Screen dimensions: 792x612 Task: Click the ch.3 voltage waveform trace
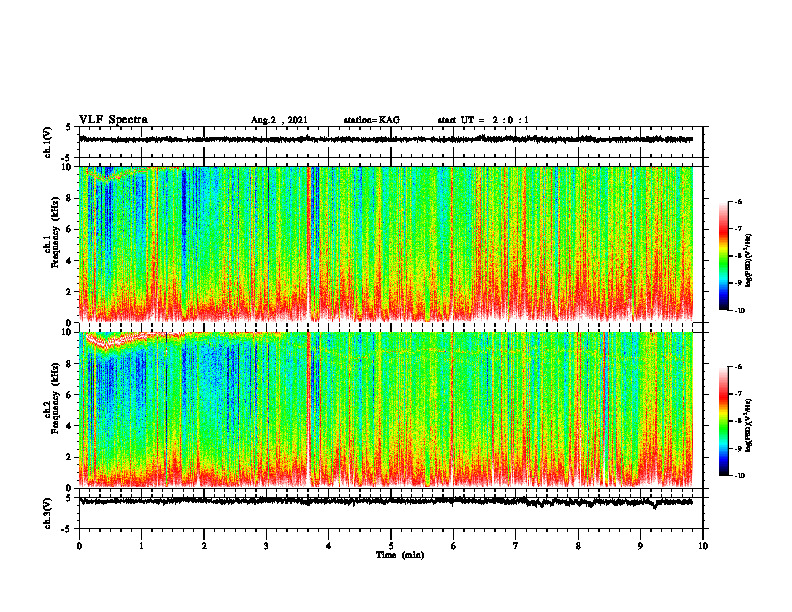(x=385, y=502)
